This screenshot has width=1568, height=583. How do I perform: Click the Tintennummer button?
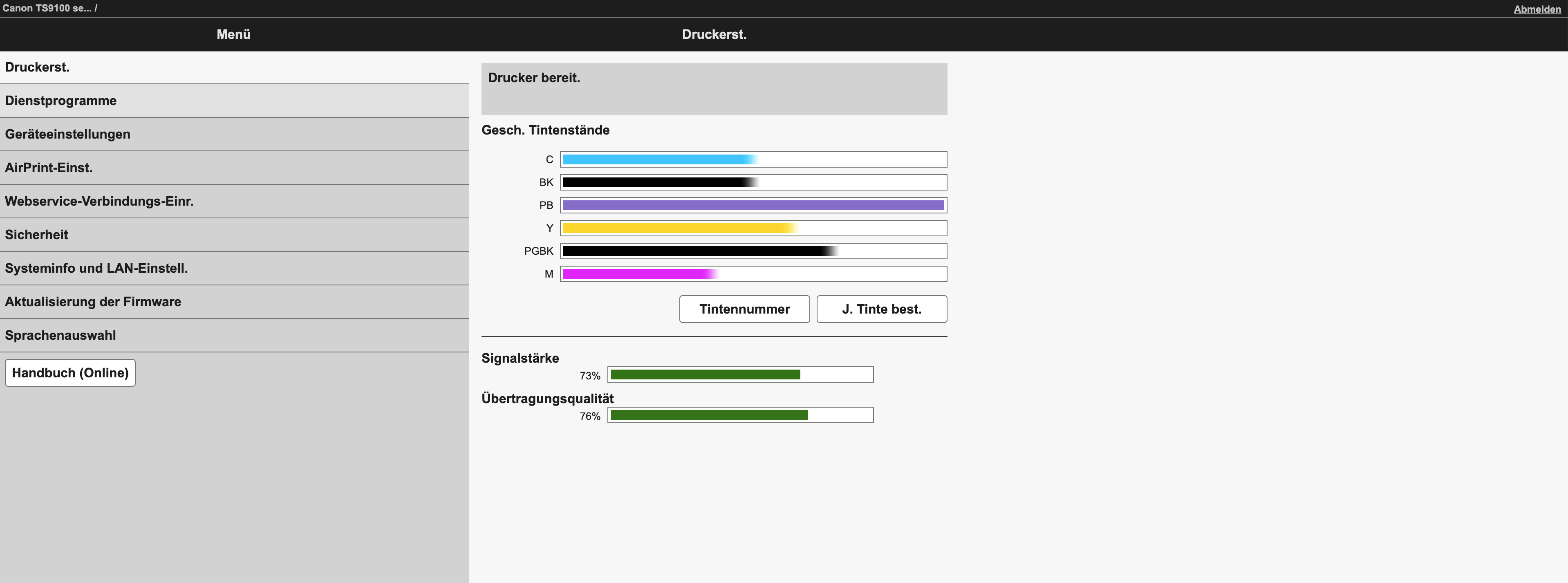click(x=744, y=309)
